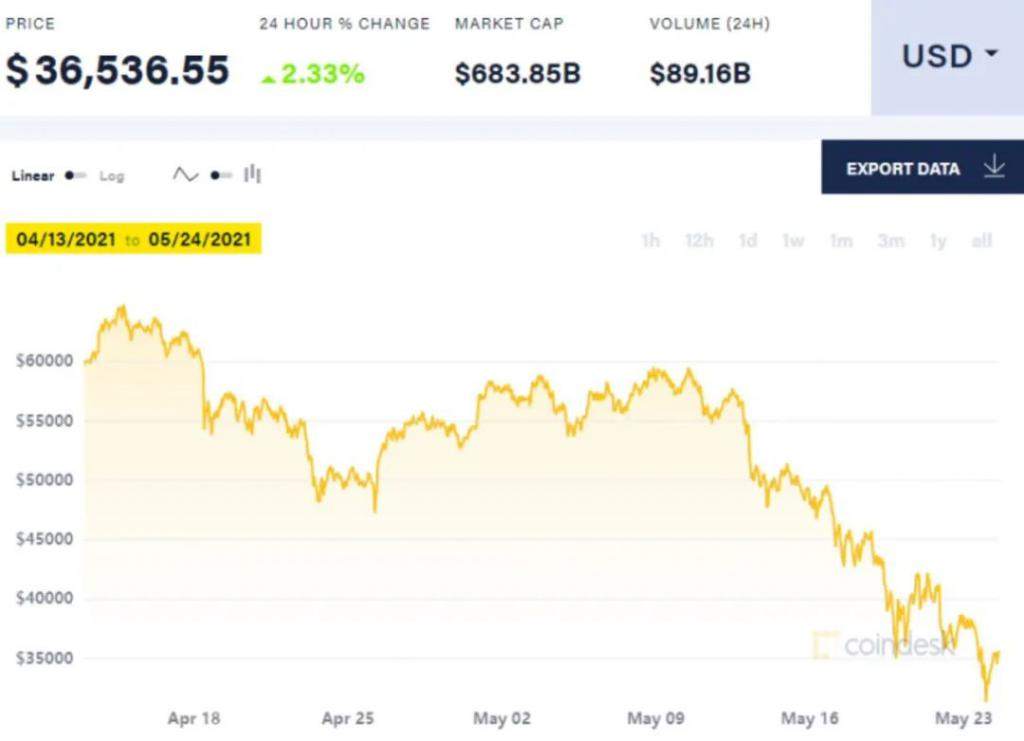This screenshot has height=741, width=1024.
Task: Select the 1y time range
Action: 938,241
